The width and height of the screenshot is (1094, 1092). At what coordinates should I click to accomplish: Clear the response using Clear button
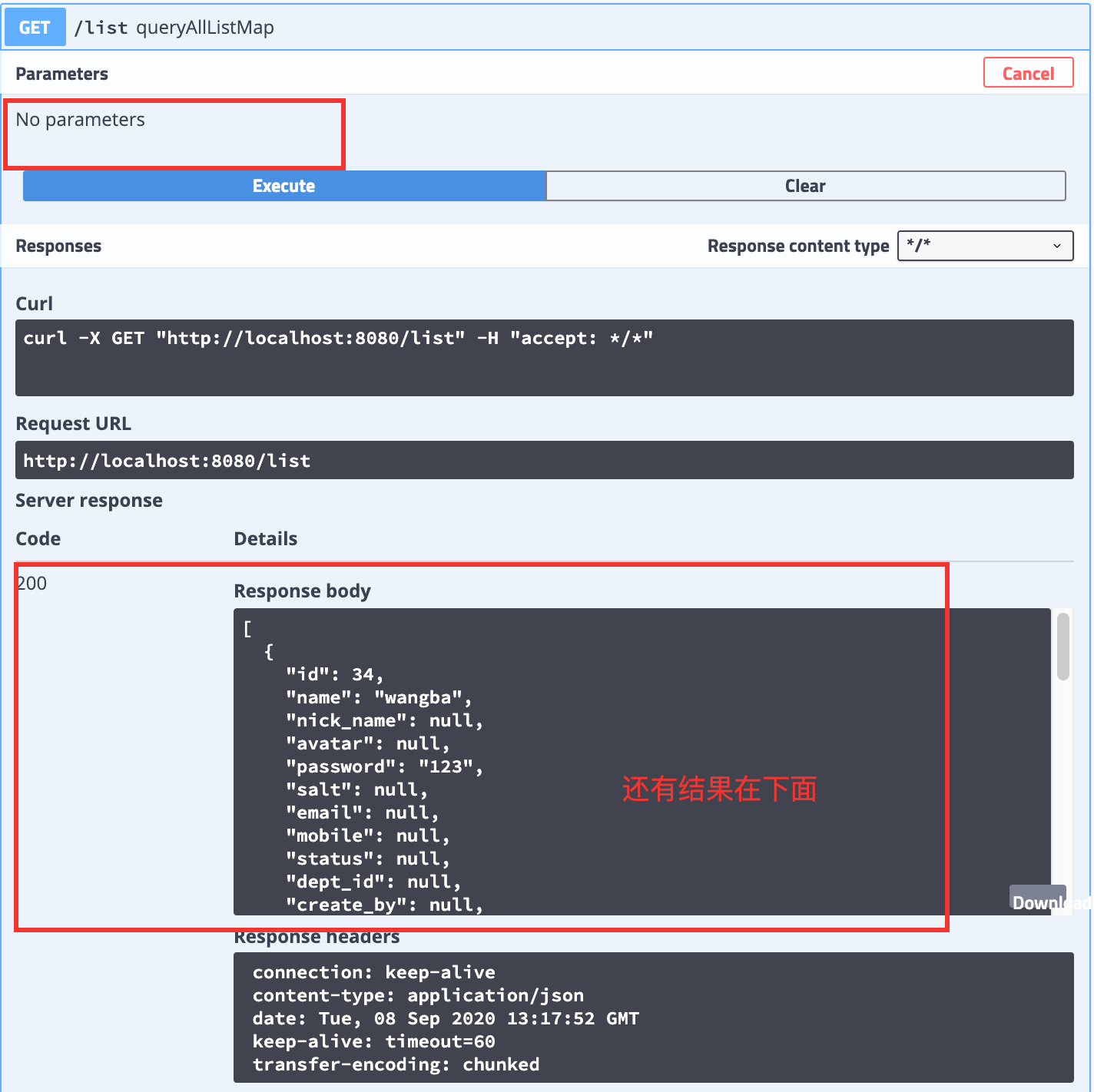(805, 186)
